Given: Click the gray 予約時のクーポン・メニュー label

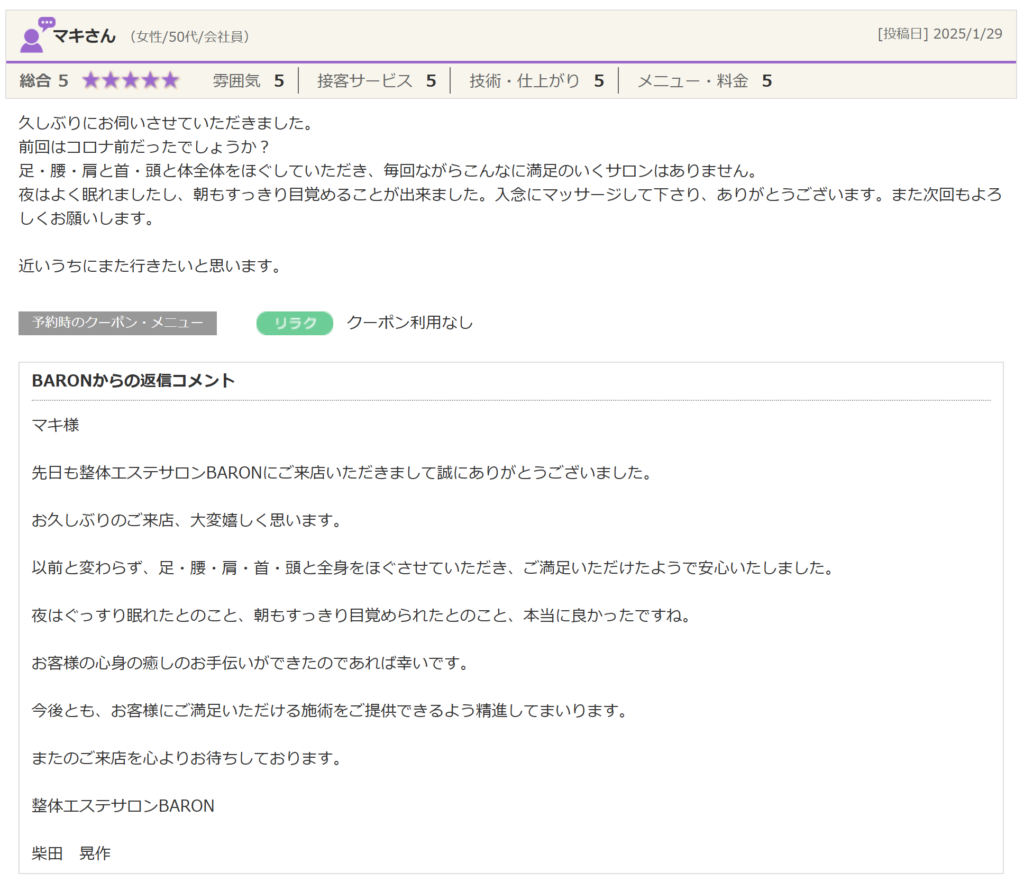Looking at the screenshot, I should click(x=117, y=323).
